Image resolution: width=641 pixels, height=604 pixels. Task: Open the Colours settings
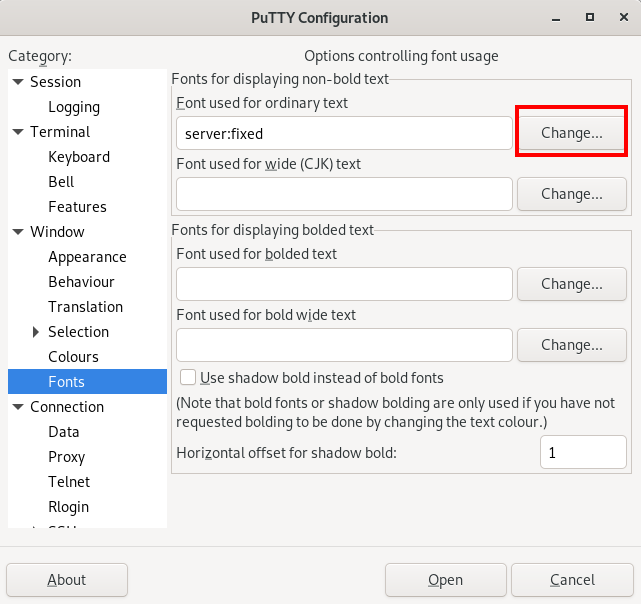click(73, 357)
